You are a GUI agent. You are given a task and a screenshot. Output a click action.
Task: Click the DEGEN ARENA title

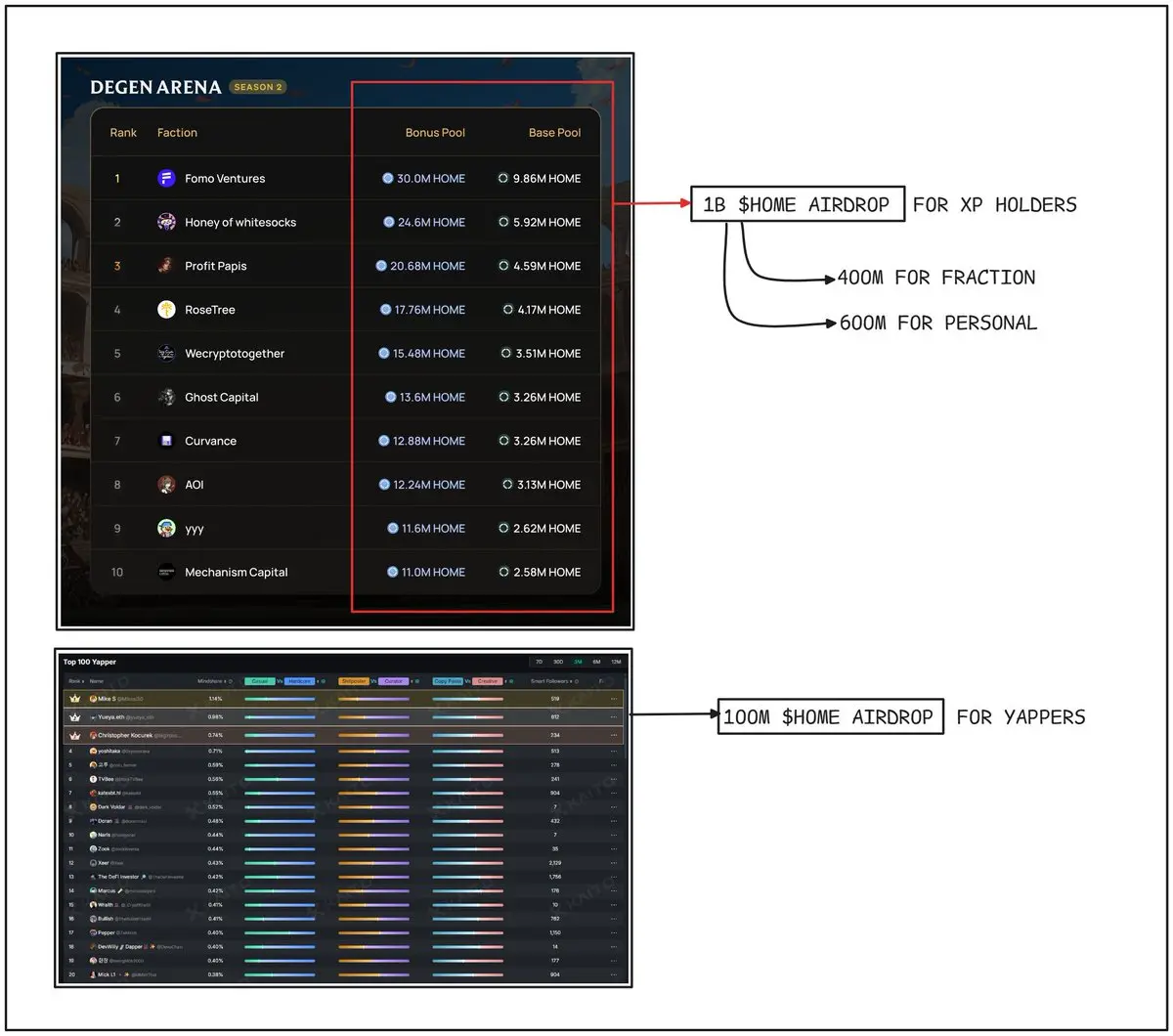[x=155, y=87]
